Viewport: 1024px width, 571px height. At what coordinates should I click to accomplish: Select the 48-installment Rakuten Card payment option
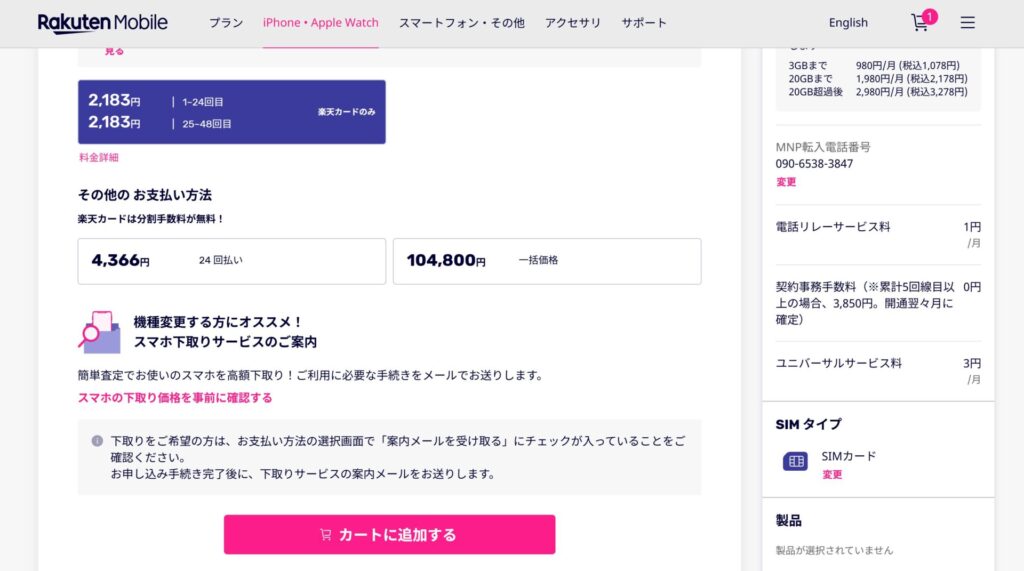click(232, 112)
